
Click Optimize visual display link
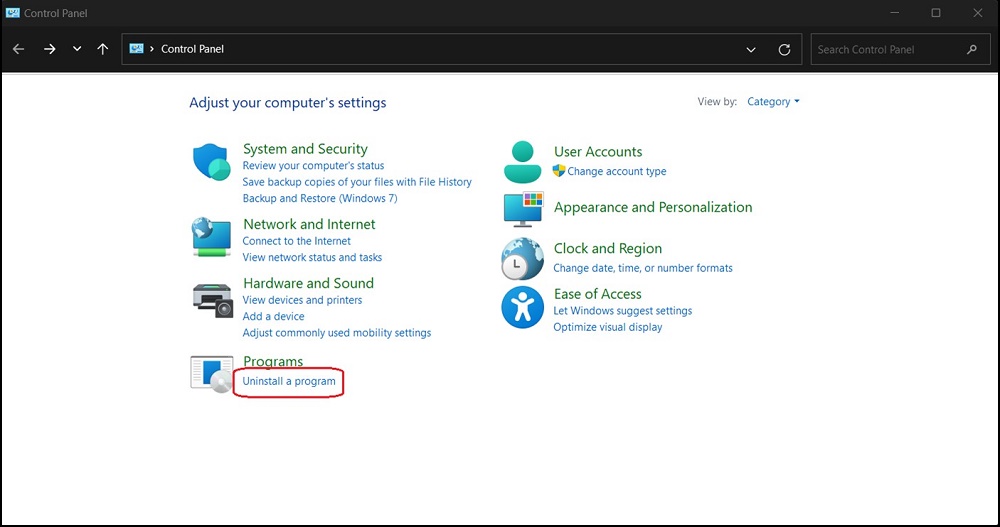tap(608, 327)
